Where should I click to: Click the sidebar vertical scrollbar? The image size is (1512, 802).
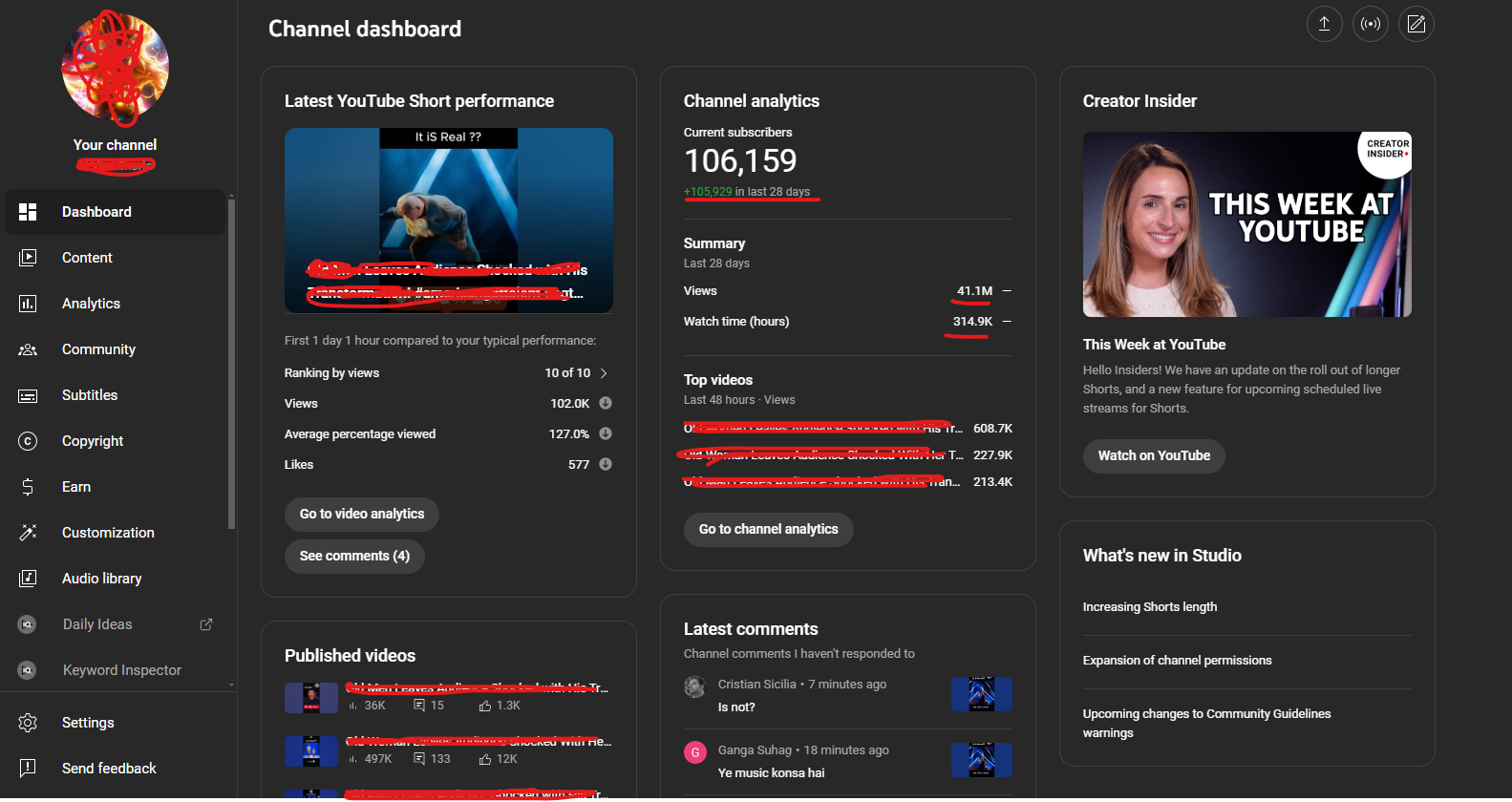(x=231, y=363)
